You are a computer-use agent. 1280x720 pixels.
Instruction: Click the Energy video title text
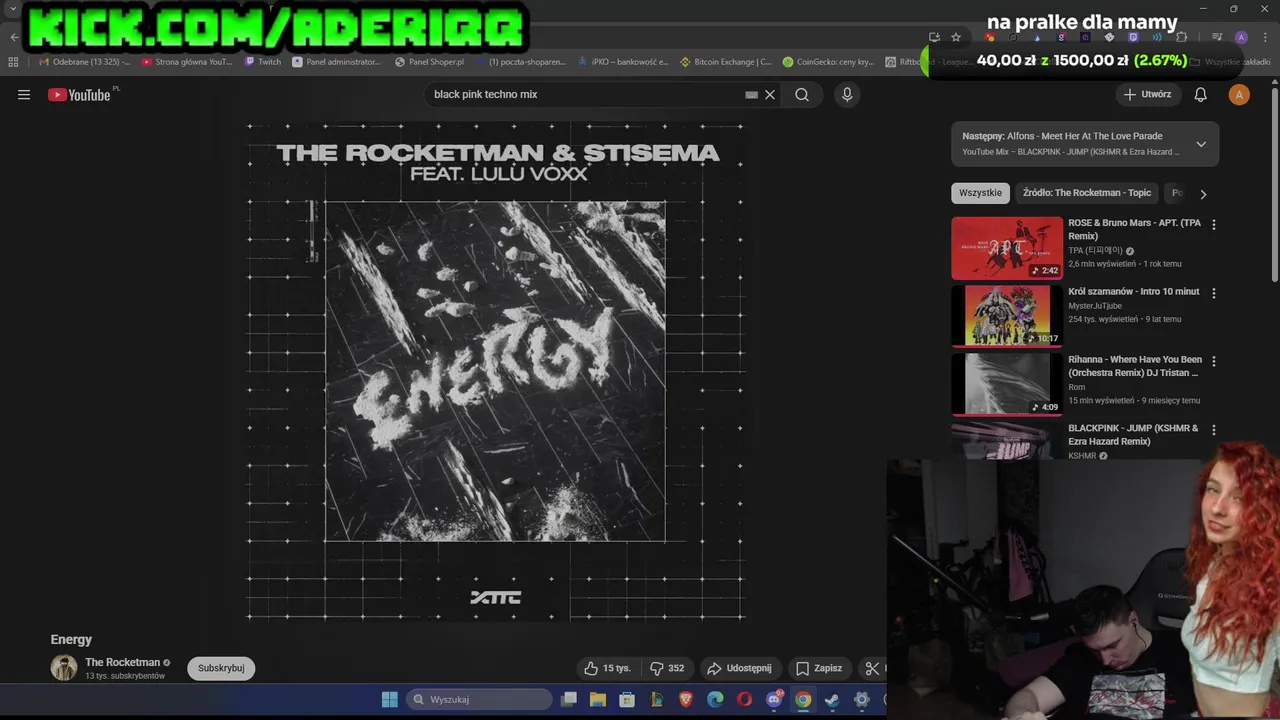(71, 640)
